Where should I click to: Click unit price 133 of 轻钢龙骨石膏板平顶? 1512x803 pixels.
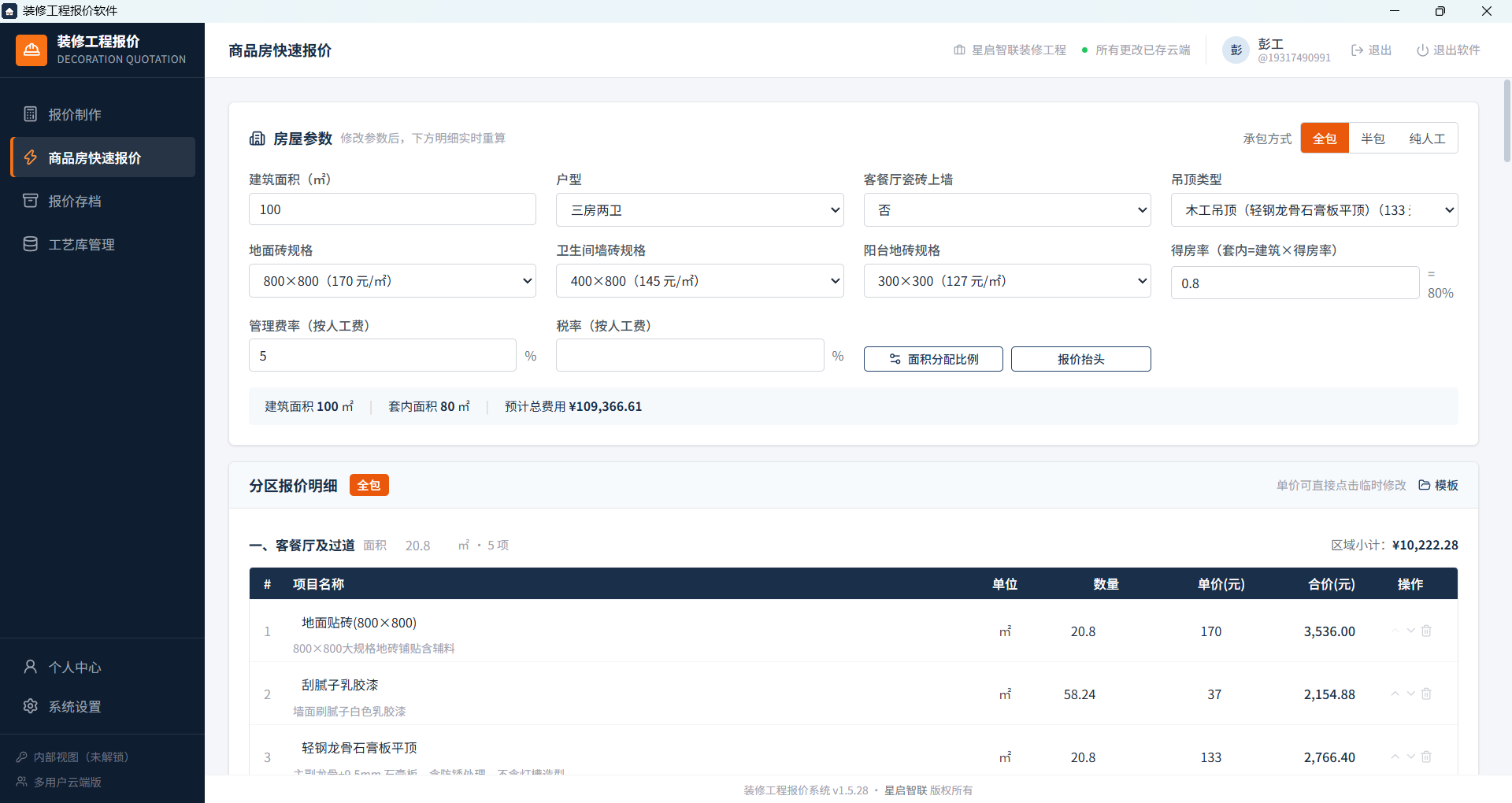click(1211, 757)
